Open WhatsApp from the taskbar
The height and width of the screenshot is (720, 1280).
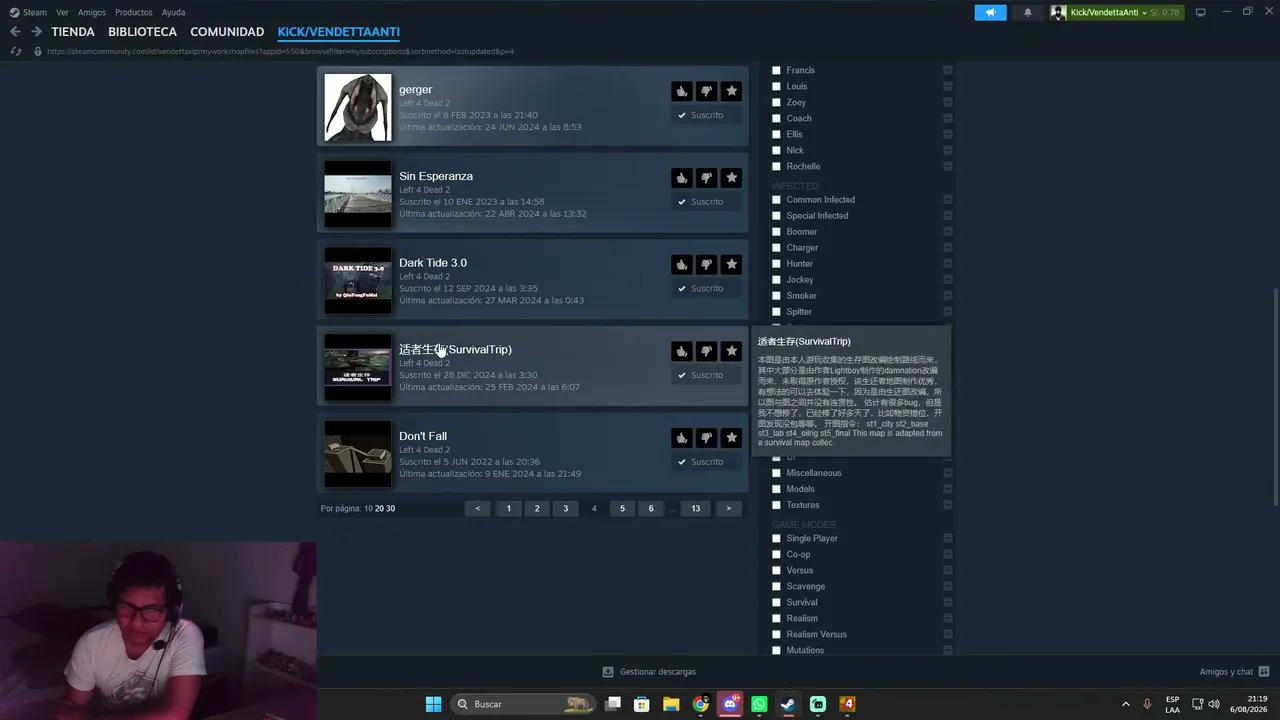click(x=759, y=704)
